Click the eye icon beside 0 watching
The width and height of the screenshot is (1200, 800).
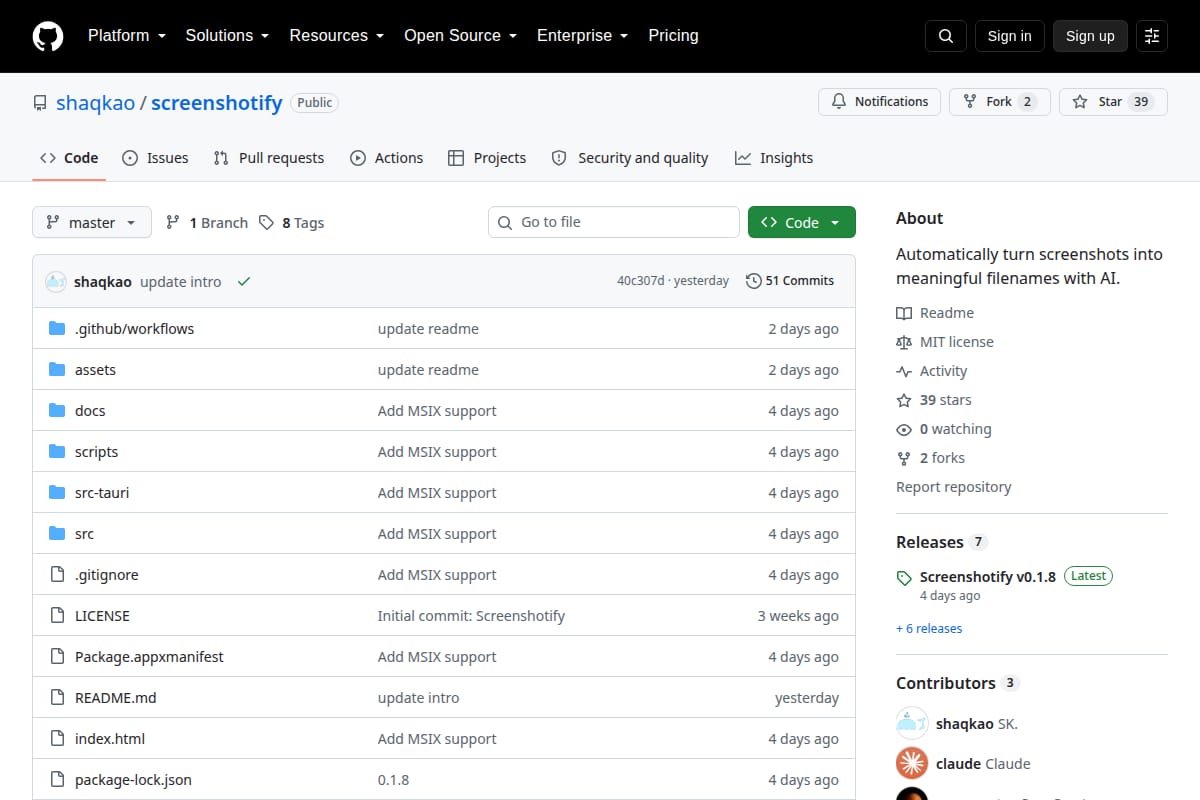904,429
